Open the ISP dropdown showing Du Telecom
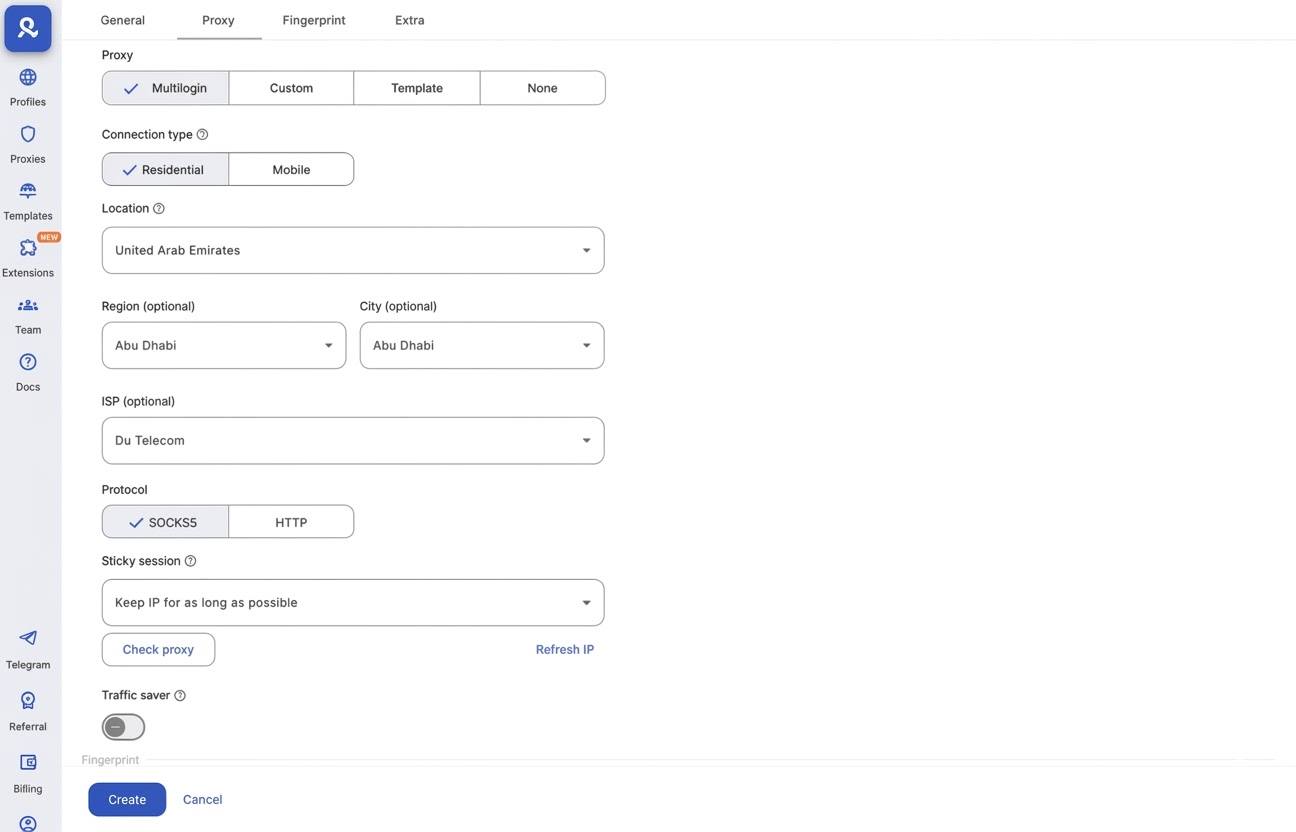Image resolution: width=1296 pixels, height=832 pixels. (x=353, y=441)
